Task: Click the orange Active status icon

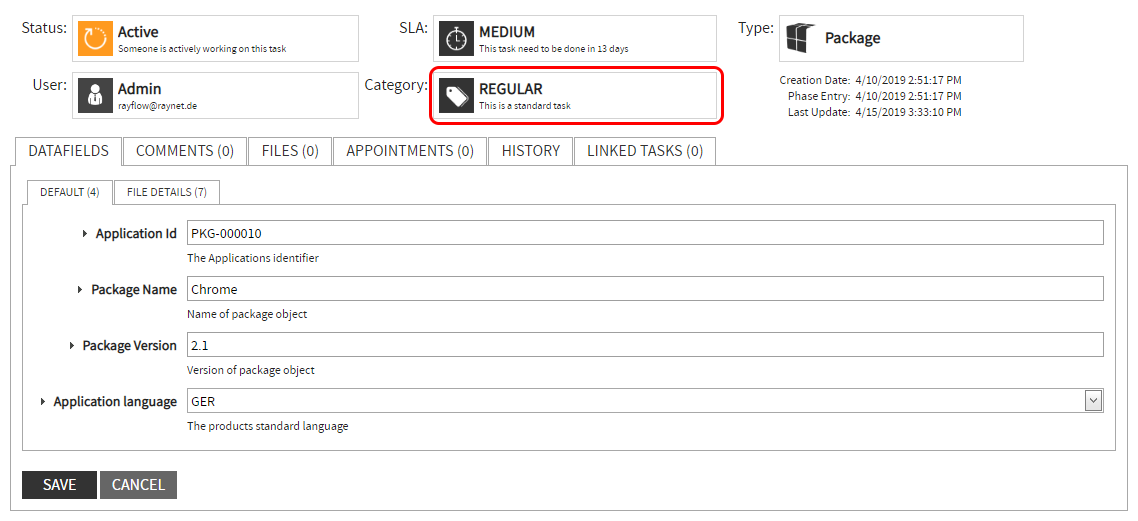Action: (x=95, y=39)
